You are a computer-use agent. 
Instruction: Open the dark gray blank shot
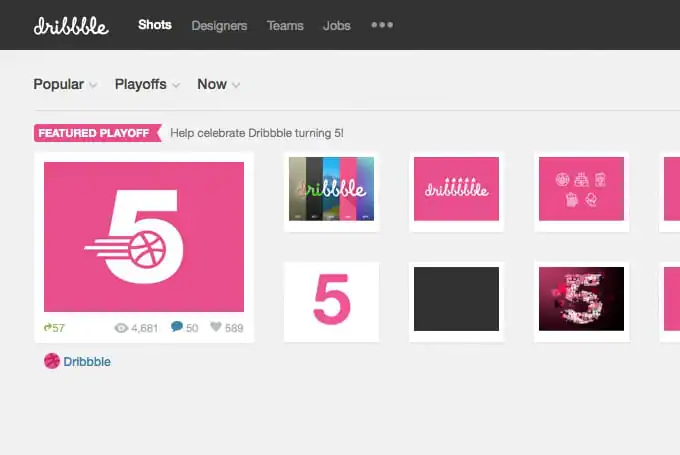coord(456,299)
